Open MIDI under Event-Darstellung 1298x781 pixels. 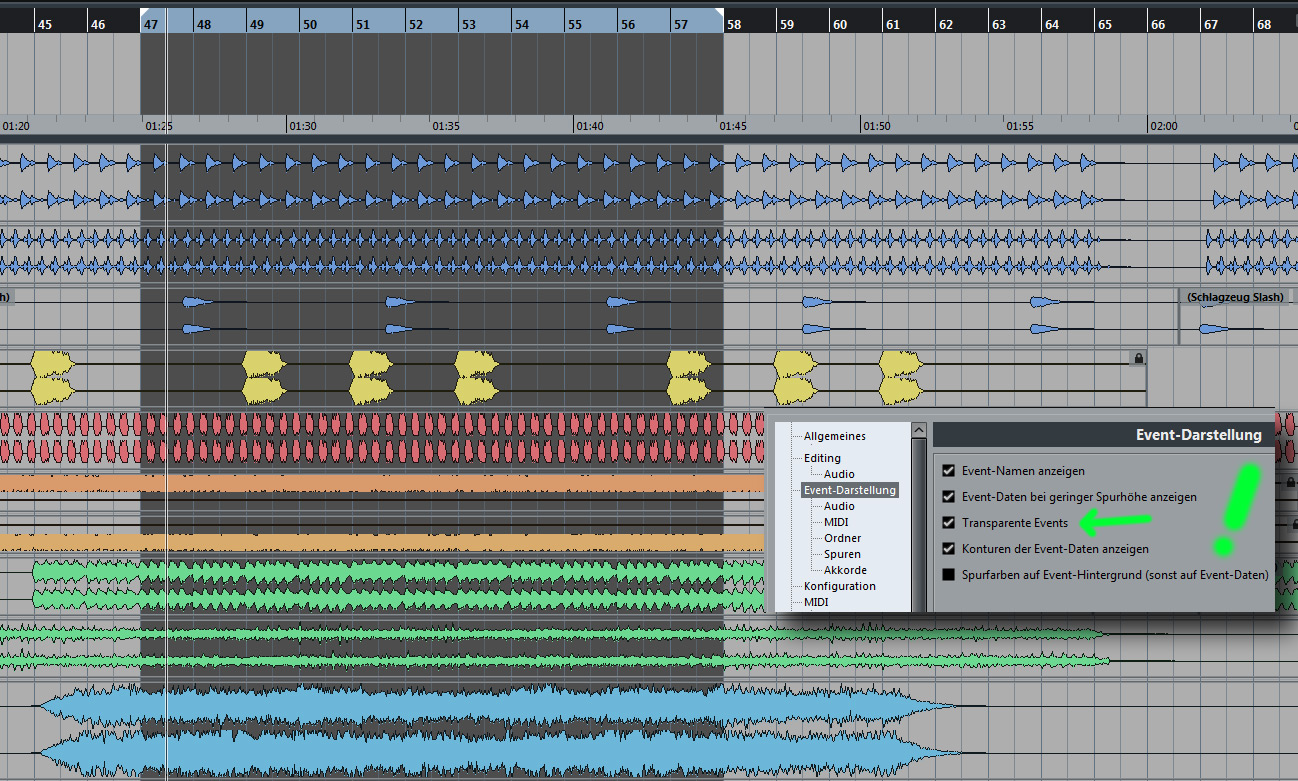pyautogui.click(x=836, y=522)
